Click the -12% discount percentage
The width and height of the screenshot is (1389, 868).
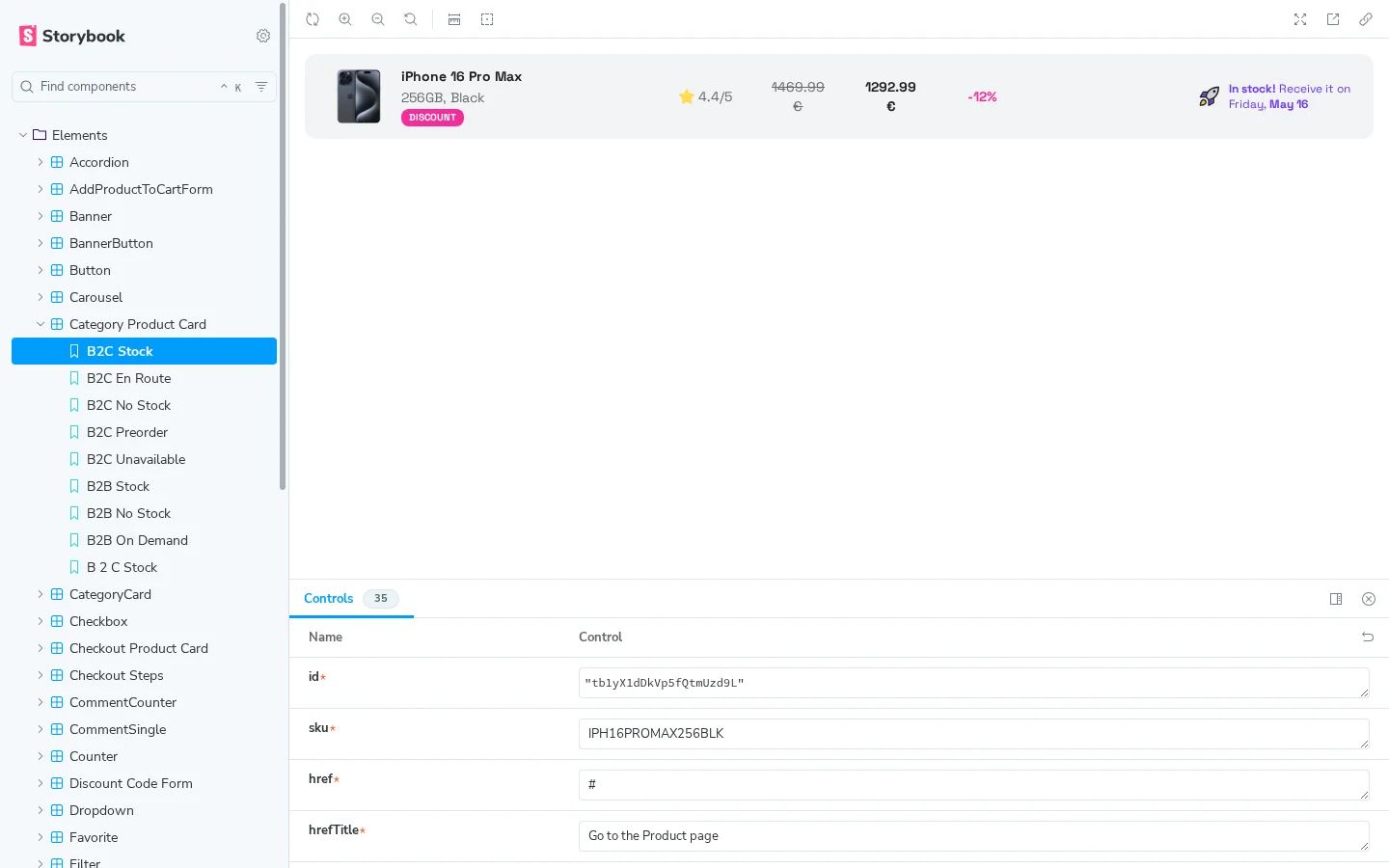[x=982, y=96]
